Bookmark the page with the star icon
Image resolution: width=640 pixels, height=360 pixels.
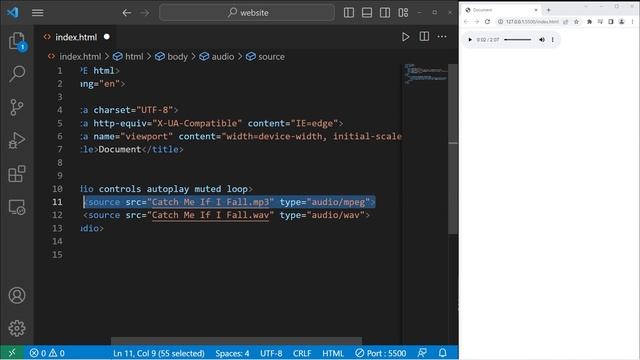tap(576, 22)
